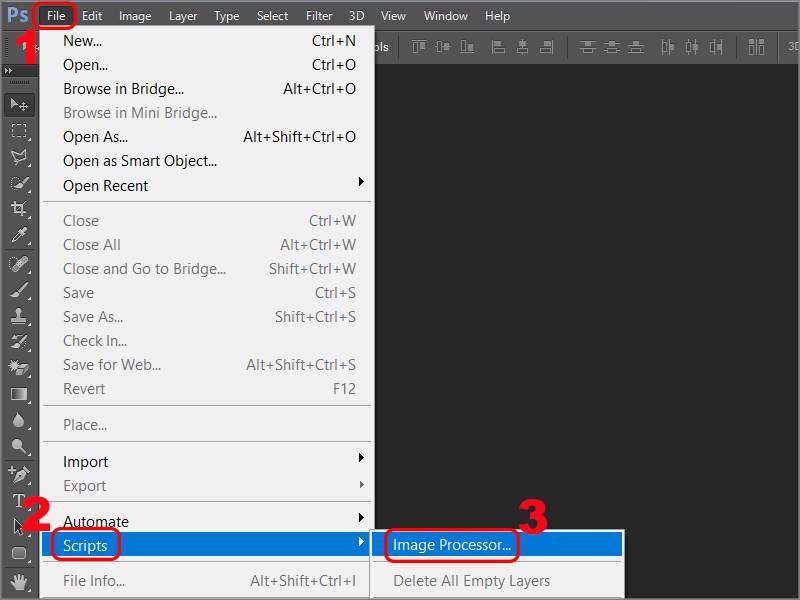Select the Move tool
Viewport: 800px width, 600px height.
19,105
